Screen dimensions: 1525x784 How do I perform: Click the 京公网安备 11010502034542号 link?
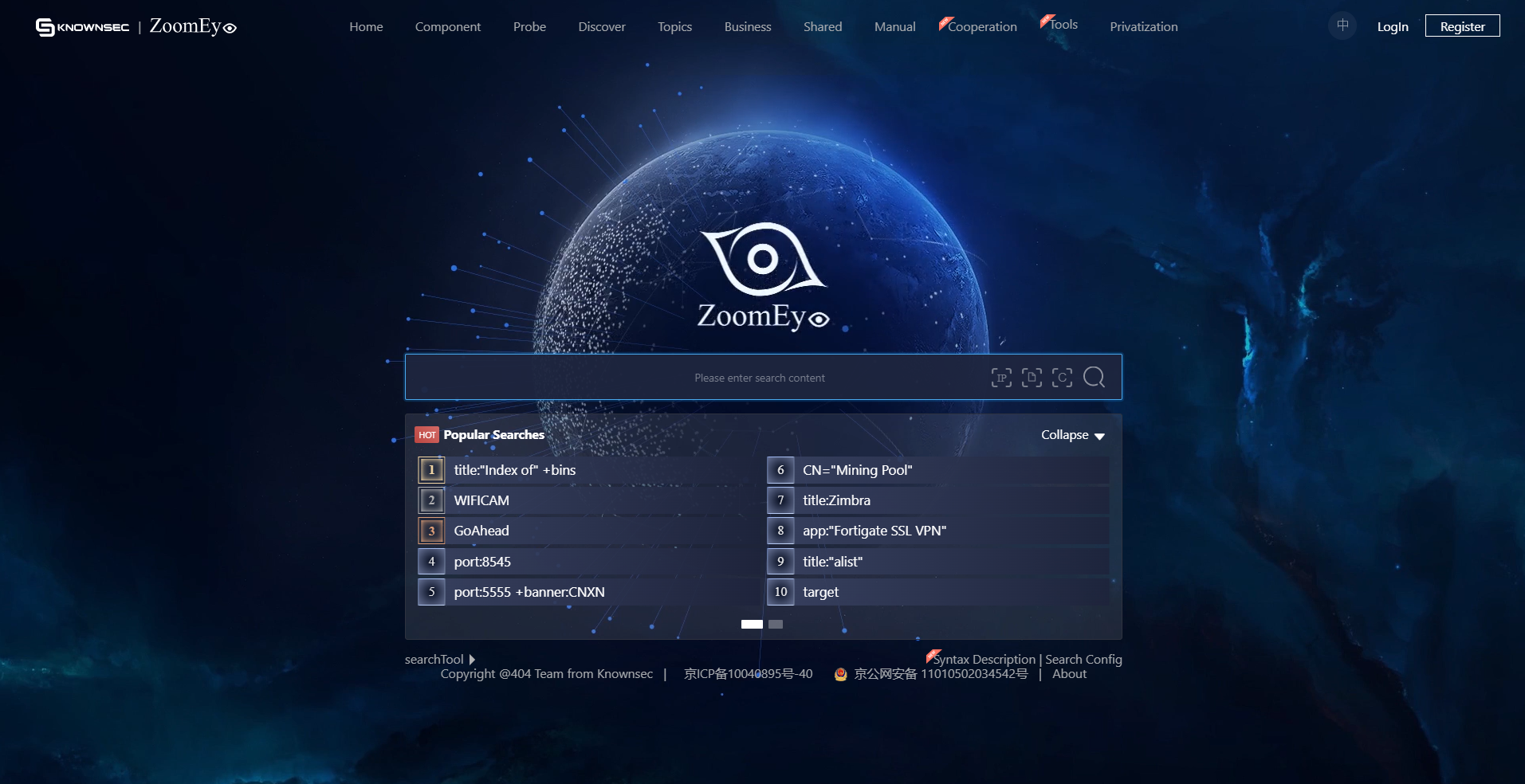tap(941, 674)
